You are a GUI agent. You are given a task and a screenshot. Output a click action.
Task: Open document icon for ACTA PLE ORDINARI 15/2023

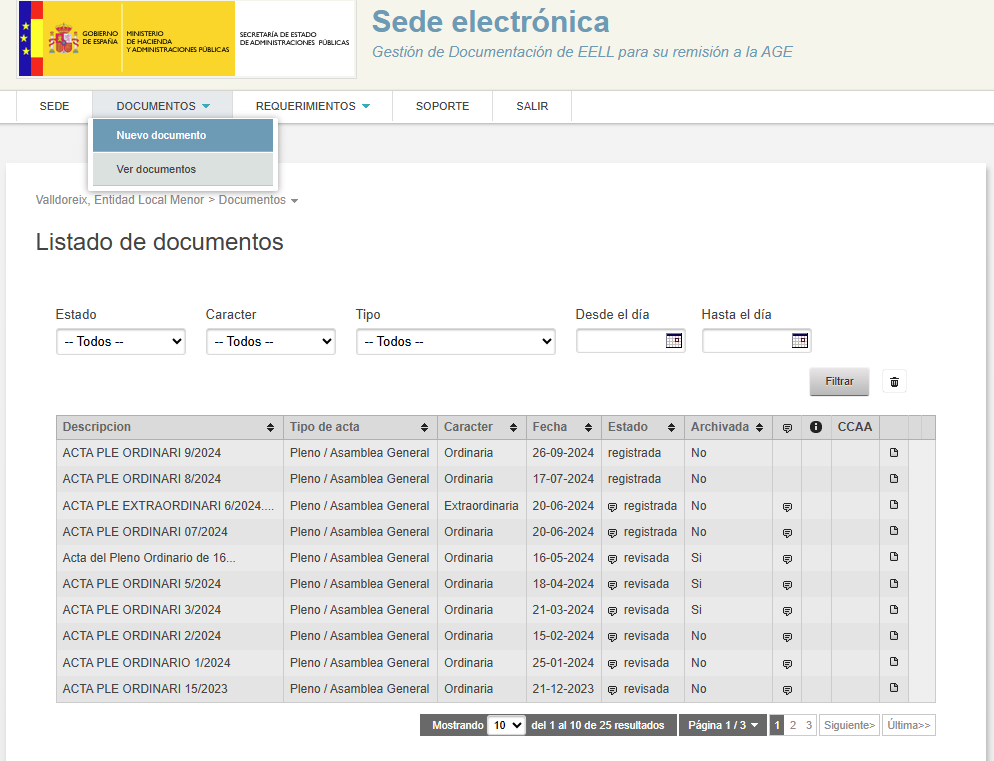pos(894,688)
